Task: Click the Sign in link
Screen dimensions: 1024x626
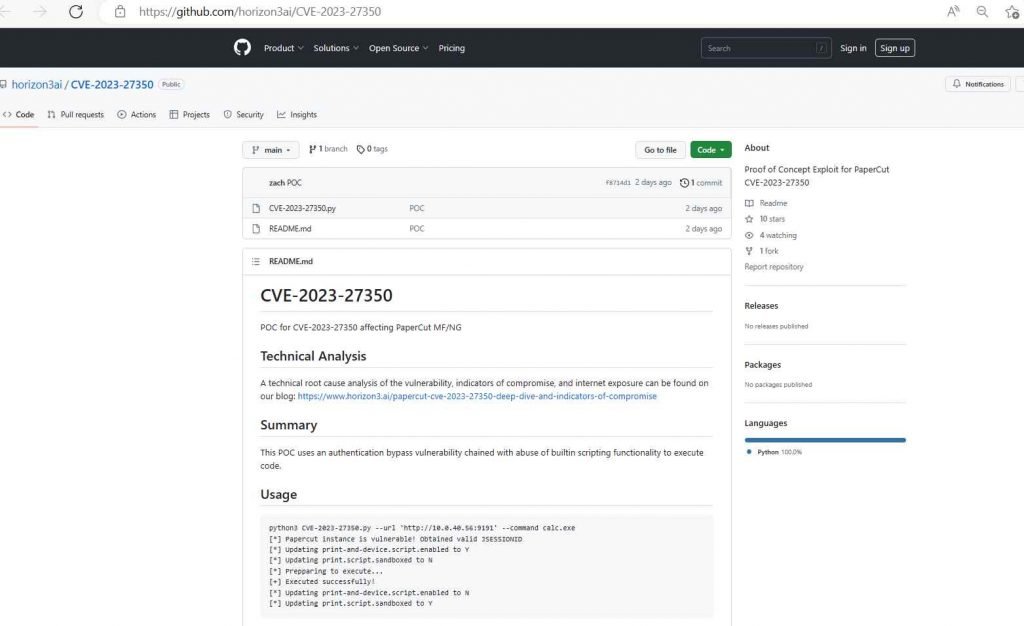Action: pyautogui.click(x=853, y=48)
